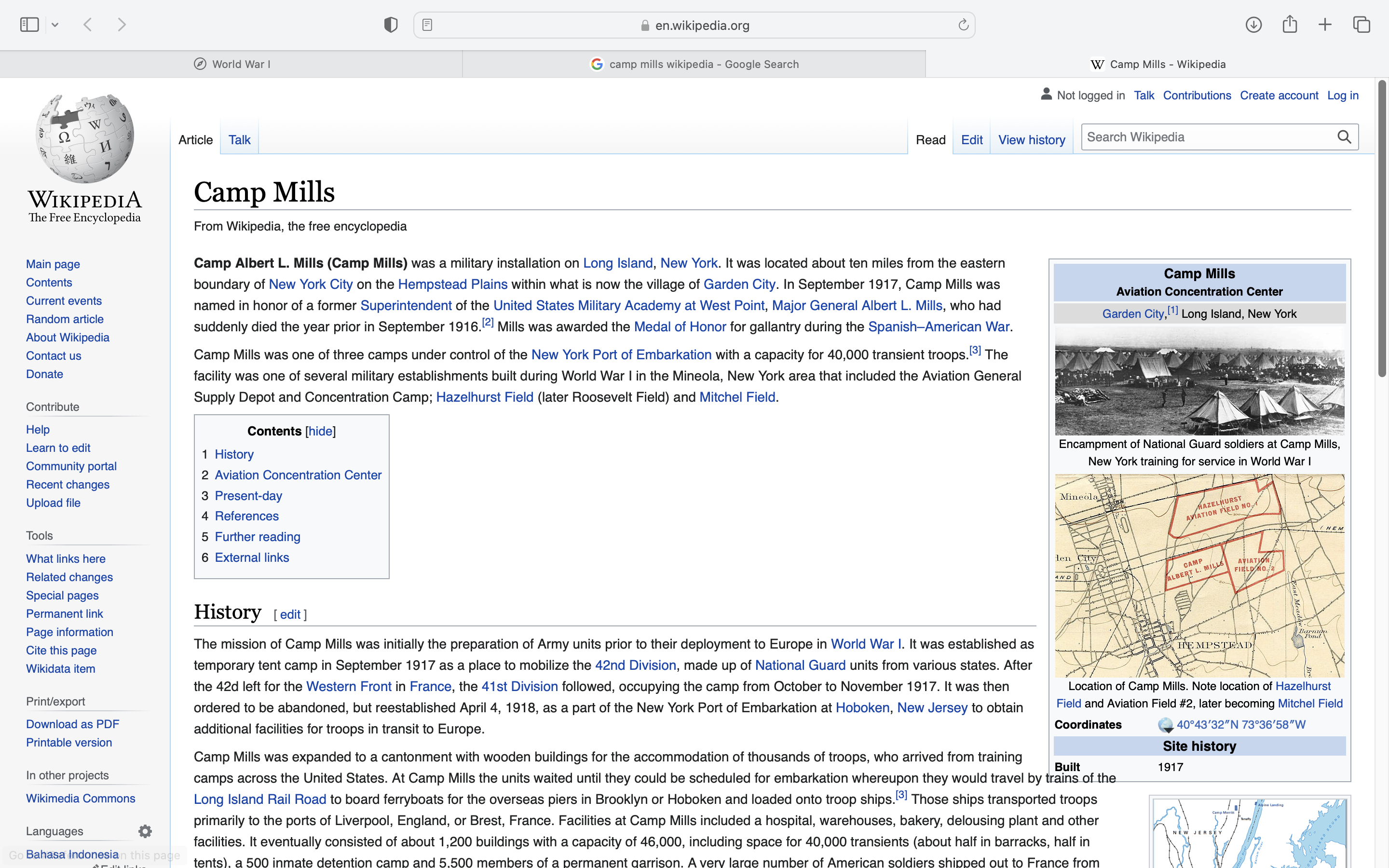Open the article Talk tab
Image resolution: width=1389 pixels, height=868 pixels.
[x=239, y=139]
